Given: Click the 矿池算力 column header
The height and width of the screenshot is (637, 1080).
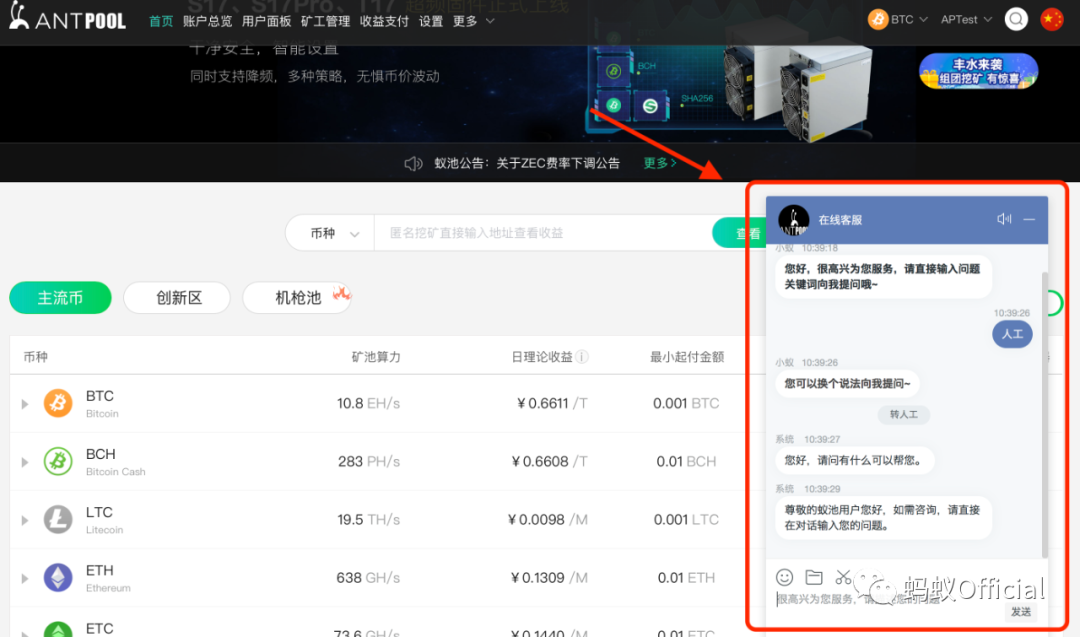Looking at the screenshot, I should pos(375,357).
